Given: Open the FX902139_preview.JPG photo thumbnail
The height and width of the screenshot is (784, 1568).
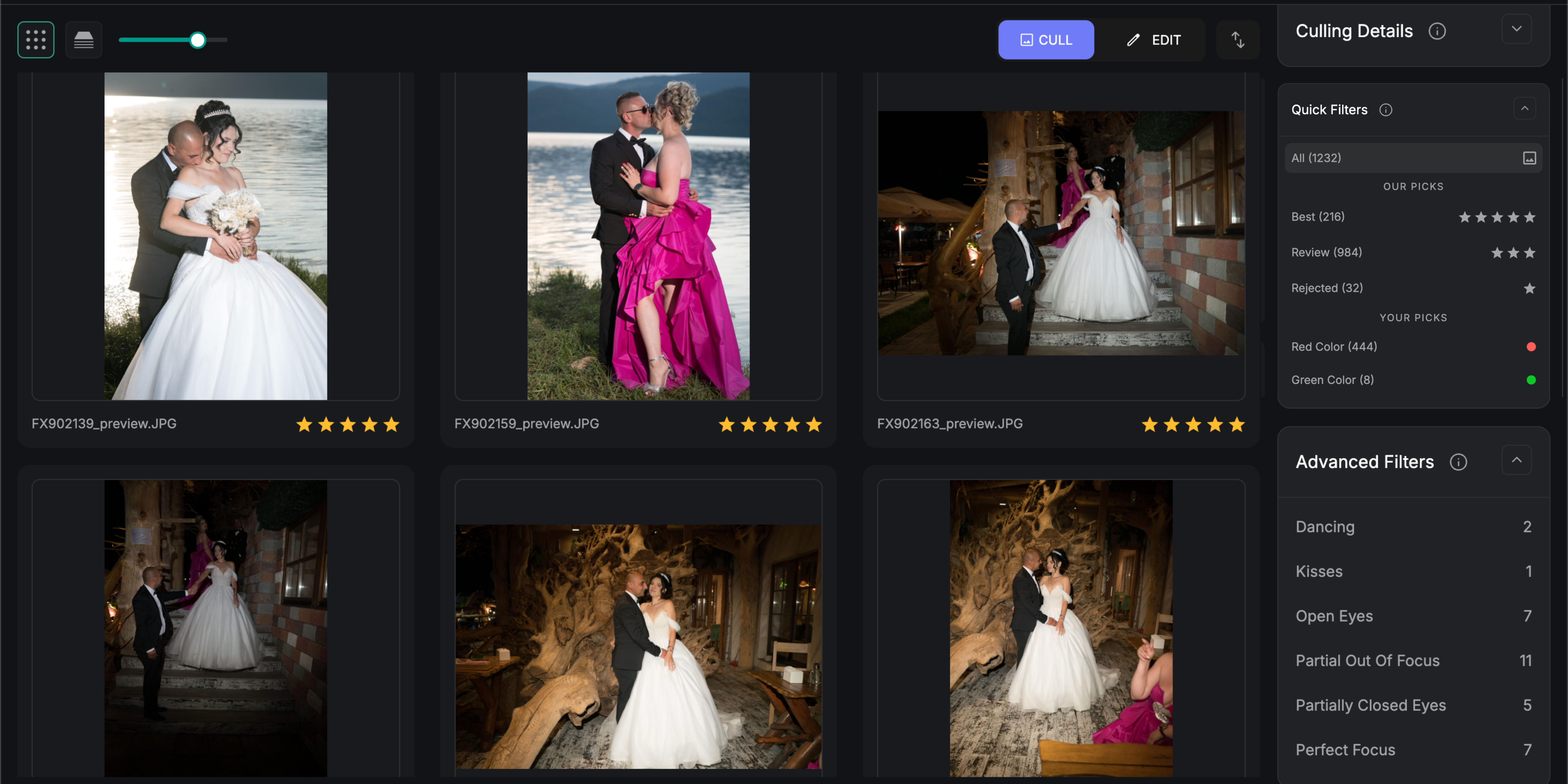Looking at the screenshot, I should 216,236.
